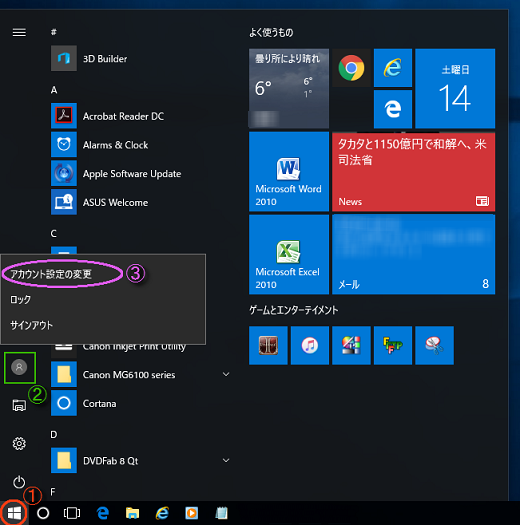Open Alarms & Clock app
The height and width of the screenshot is (525, 520).
[x=141, y=145]
